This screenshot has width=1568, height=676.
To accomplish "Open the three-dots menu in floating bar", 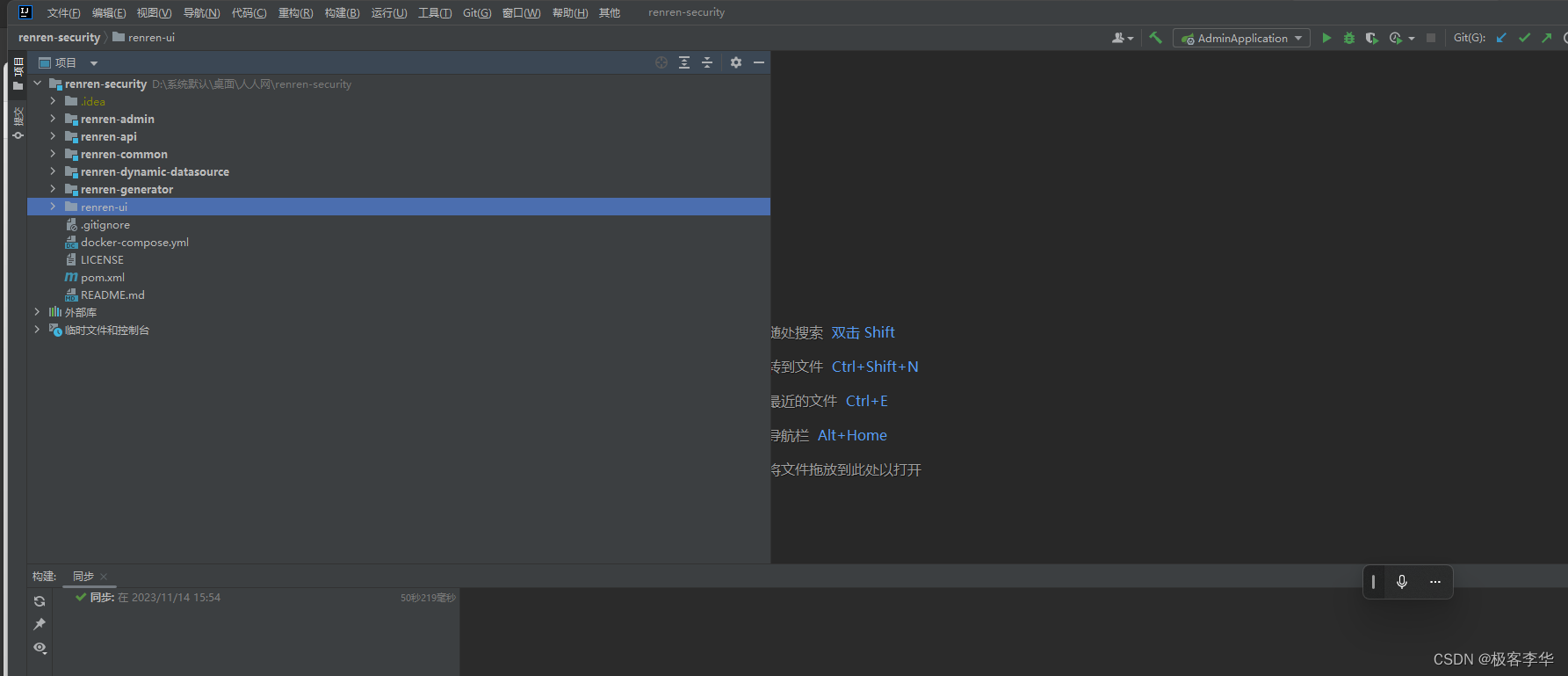I will coord(1435,582).
